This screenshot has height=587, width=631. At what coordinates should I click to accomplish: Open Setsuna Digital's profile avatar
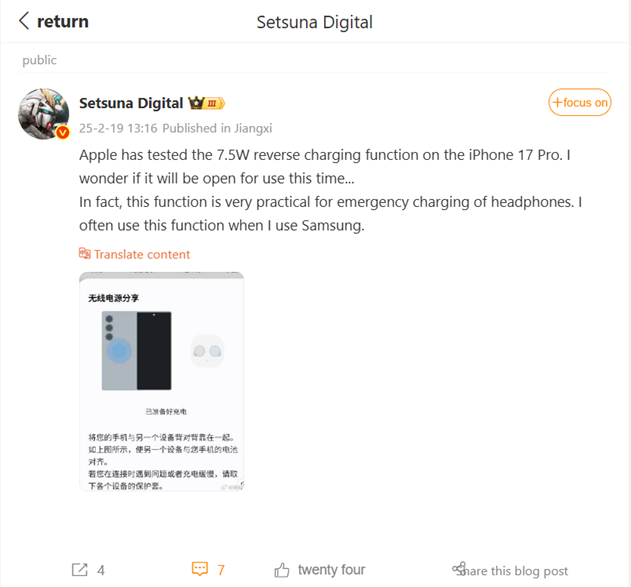pos(43,114)
